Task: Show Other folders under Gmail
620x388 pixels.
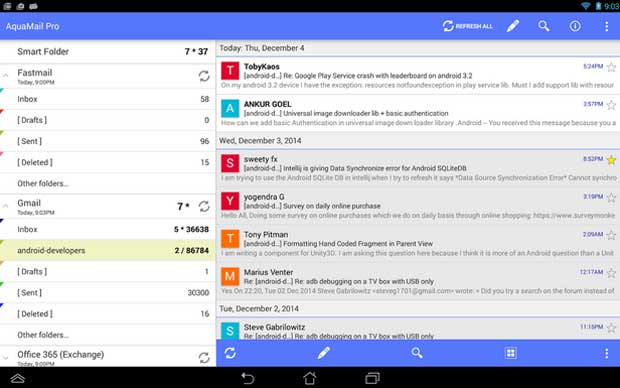Action: click(108, 335)
